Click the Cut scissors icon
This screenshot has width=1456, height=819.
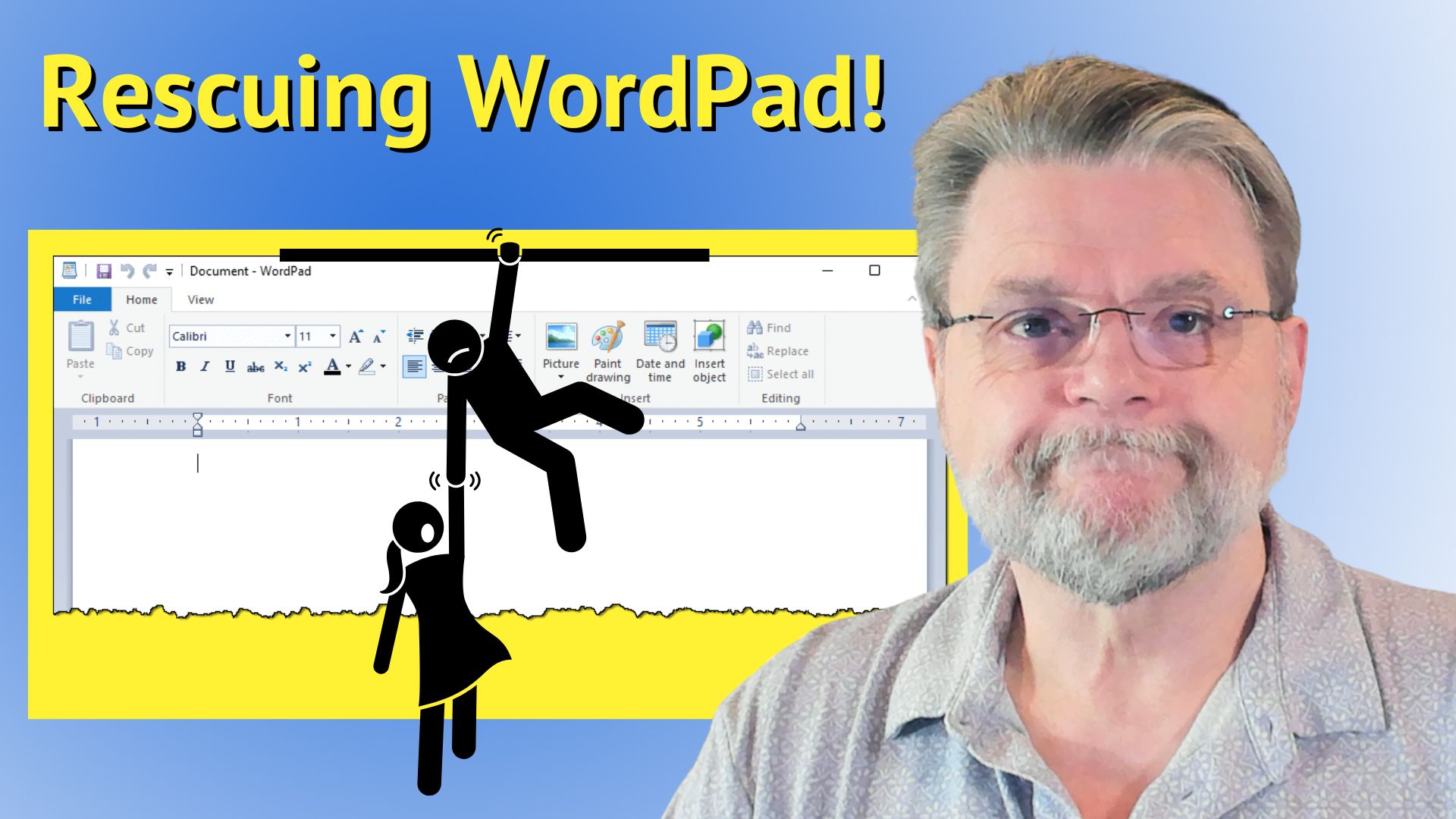(x=115, y=328)
